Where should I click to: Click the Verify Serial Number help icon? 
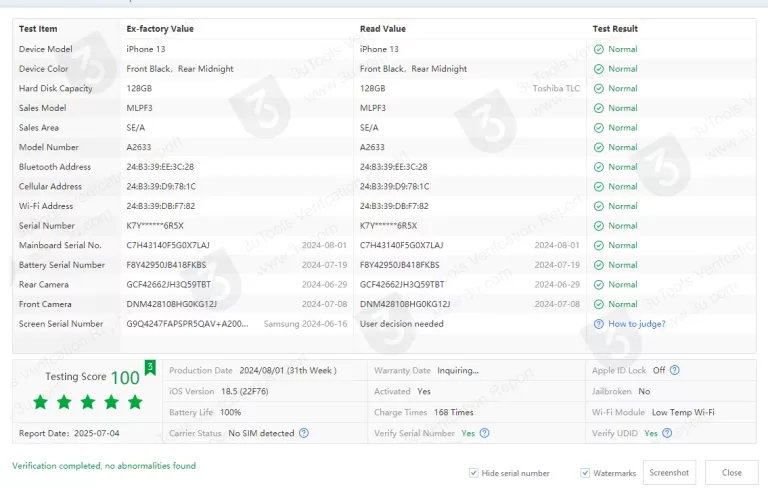tap(484, 433)
